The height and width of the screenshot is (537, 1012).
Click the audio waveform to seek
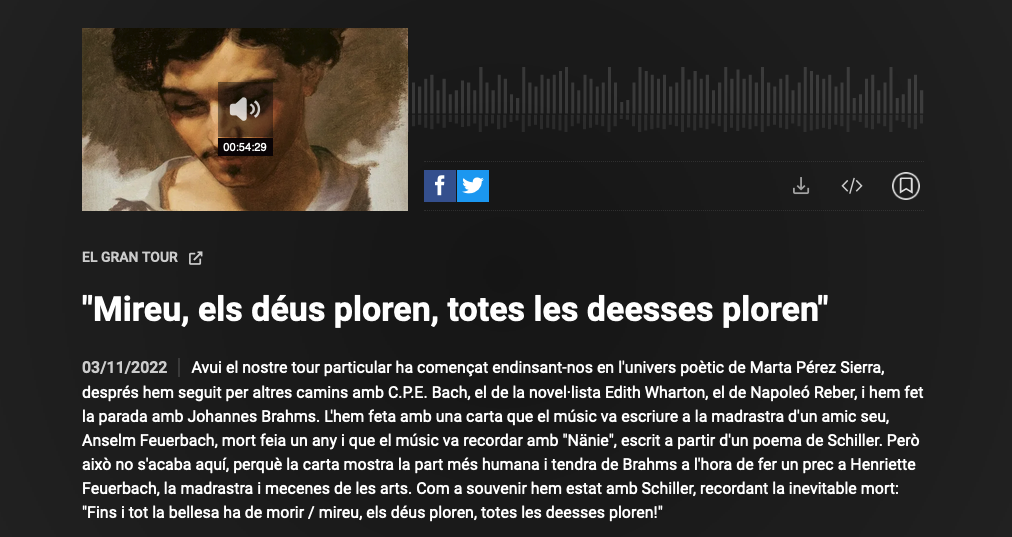coord(667,99)
